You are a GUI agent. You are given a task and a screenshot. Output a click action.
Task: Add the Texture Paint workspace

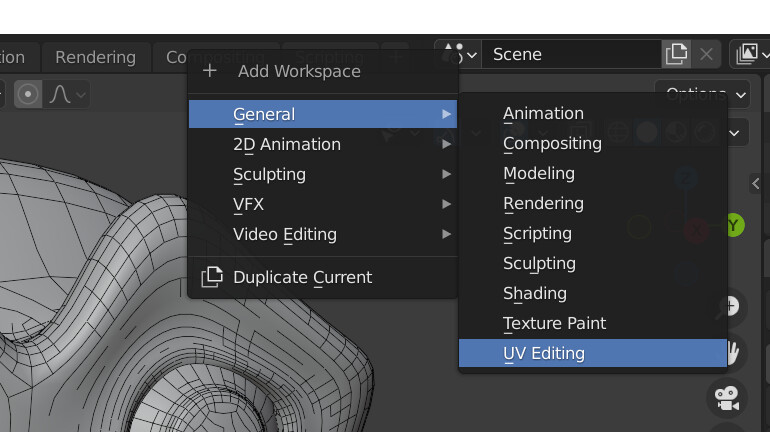coord(593,323)
